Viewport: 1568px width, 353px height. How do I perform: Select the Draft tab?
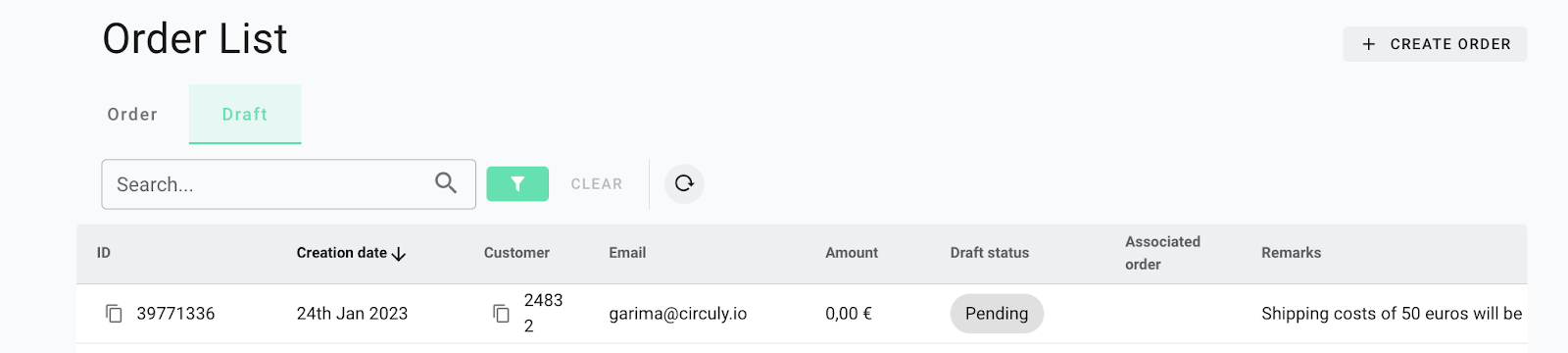tap(245, 115)
